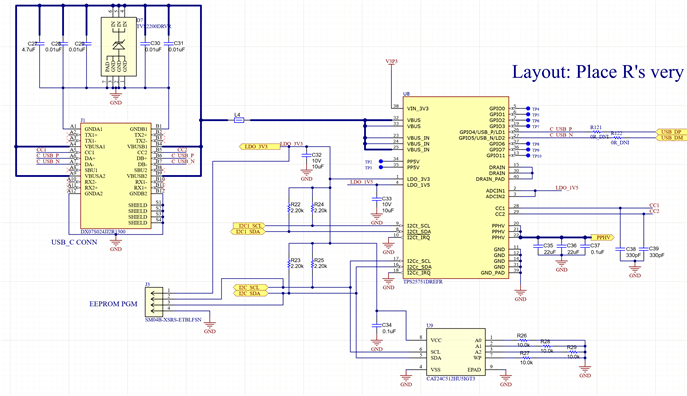
Task: Click the LDO_3V3 yellow net port
Action: point(259,146)
